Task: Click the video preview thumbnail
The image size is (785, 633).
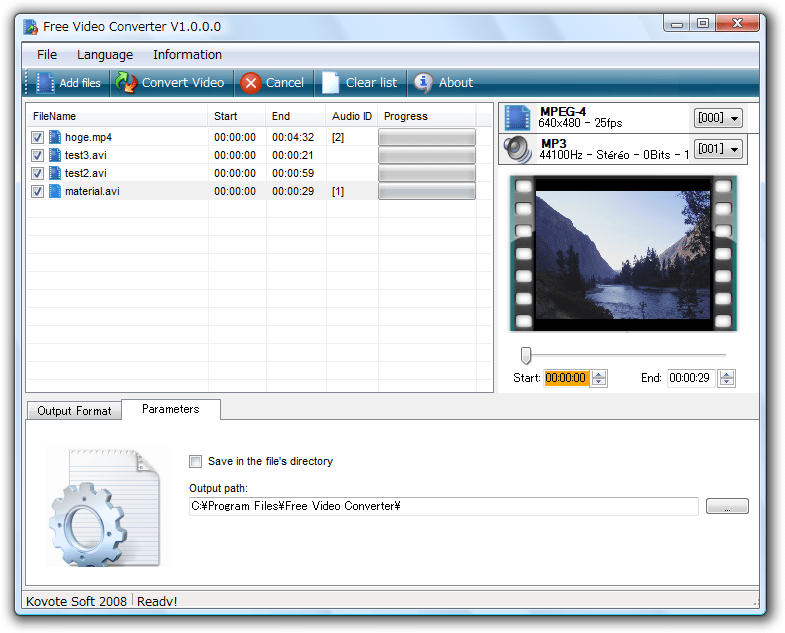Action: [x=623, y=253]
